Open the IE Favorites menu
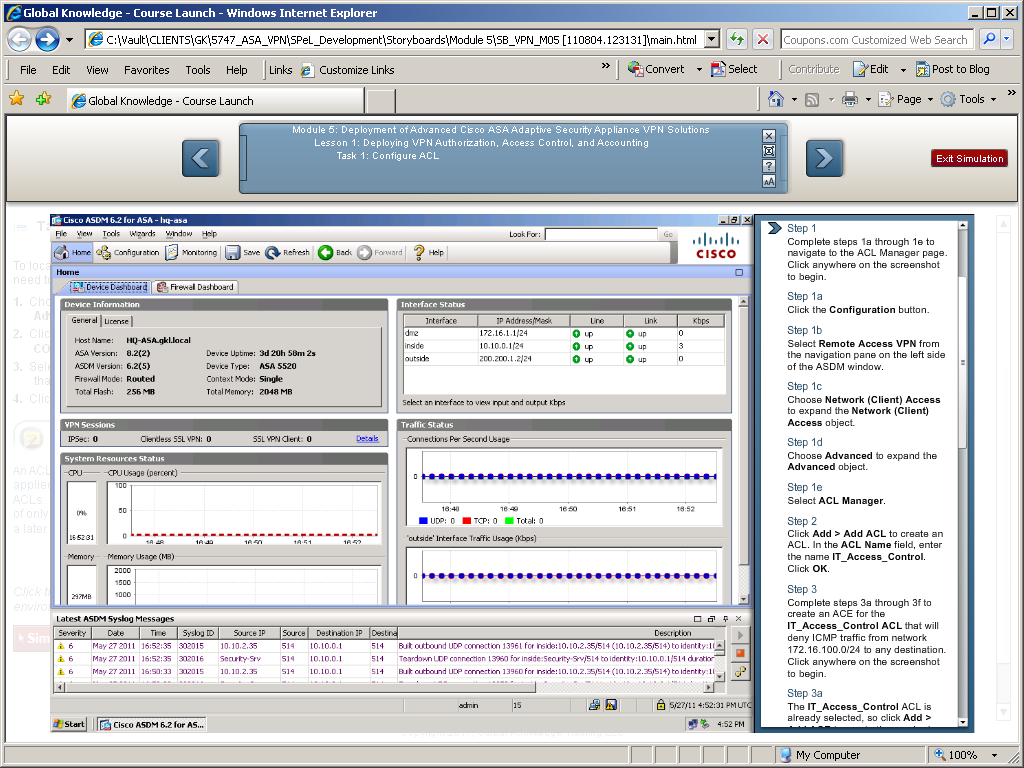1024x768 pixels. (x=146, y=70)
